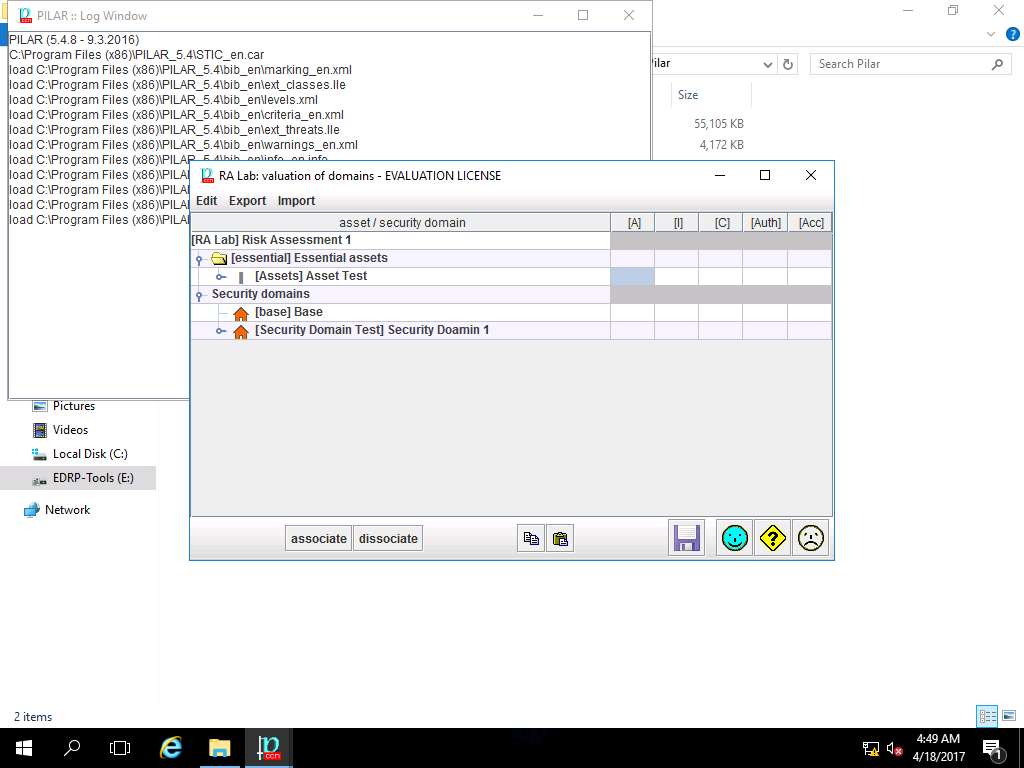1024x768 pixels.
Task: Switch to Explorer details view icon
Action: click(987, 716)
